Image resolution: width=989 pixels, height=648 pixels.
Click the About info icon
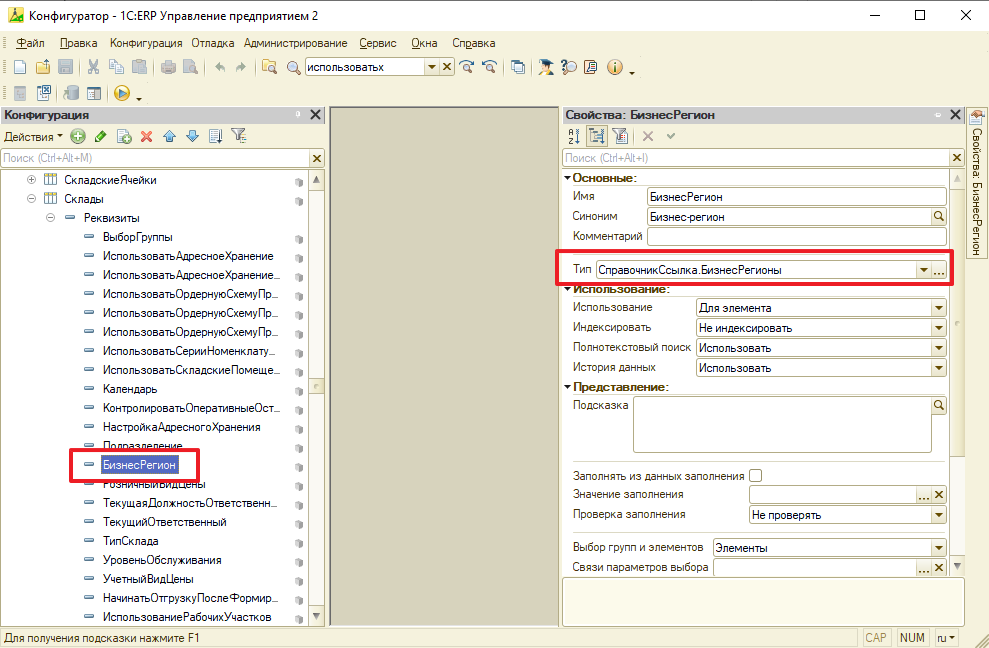(614, 67)
